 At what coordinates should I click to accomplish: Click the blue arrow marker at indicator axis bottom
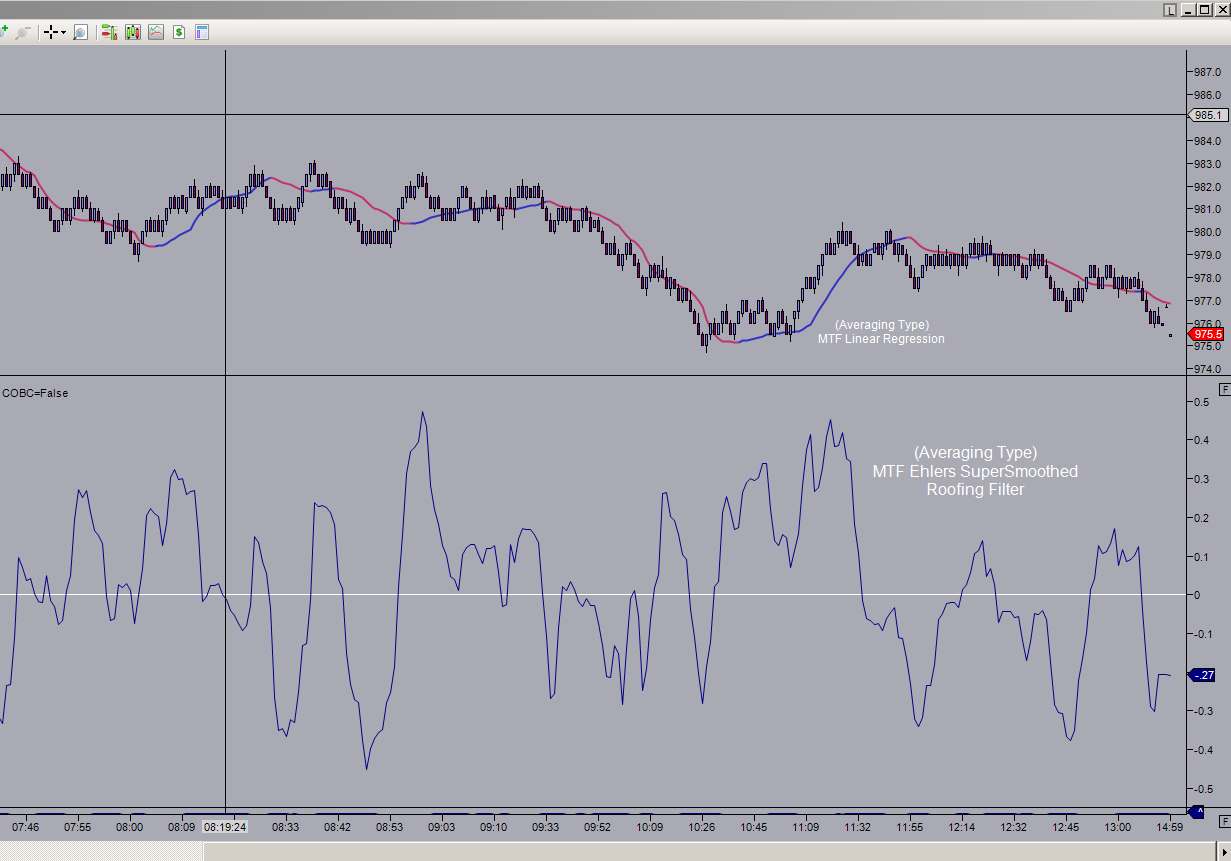tap(1195, 811)
